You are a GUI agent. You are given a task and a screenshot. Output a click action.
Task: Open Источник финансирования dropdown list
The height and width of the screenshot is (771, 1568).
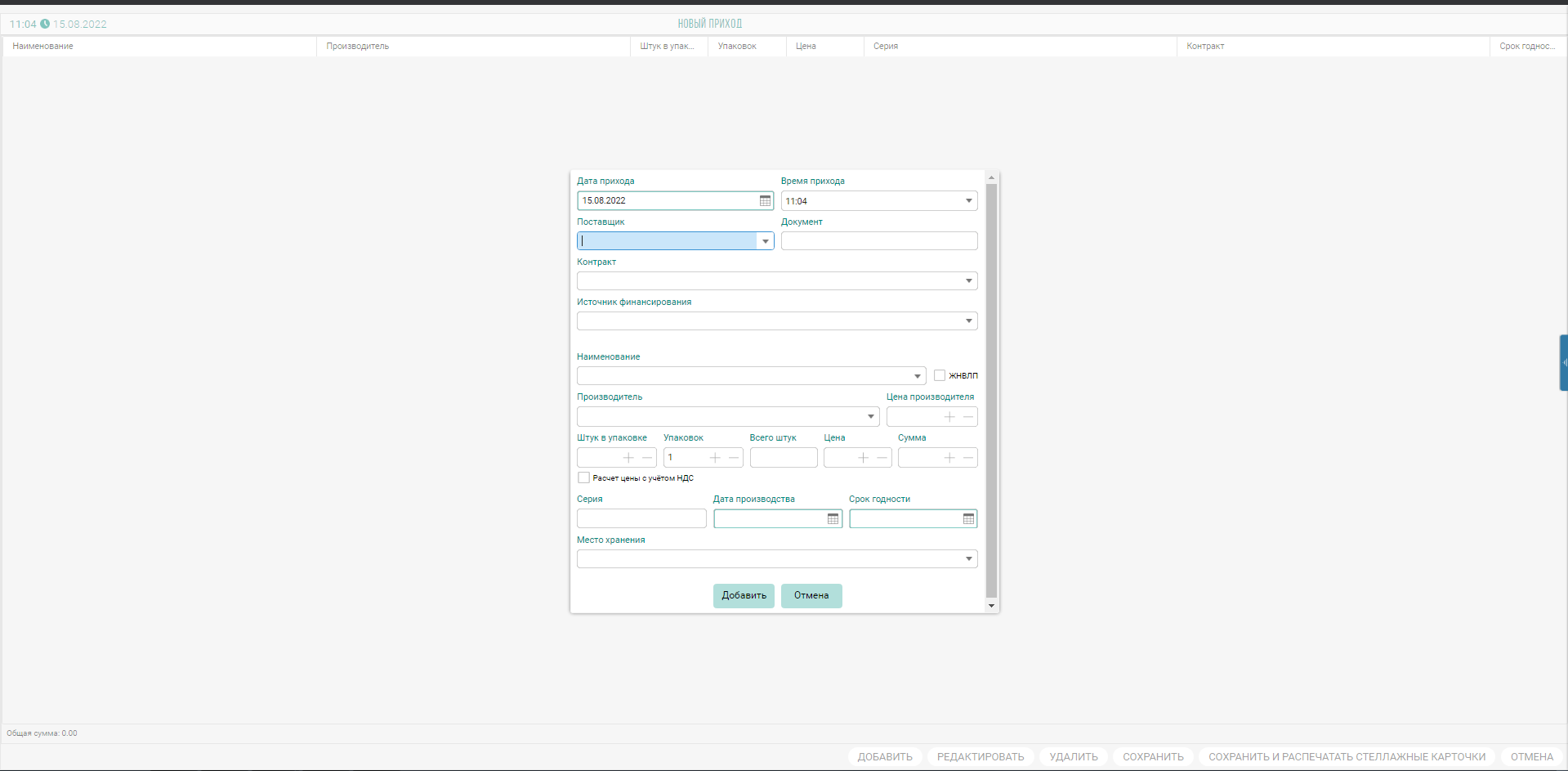tap(968, 321)
